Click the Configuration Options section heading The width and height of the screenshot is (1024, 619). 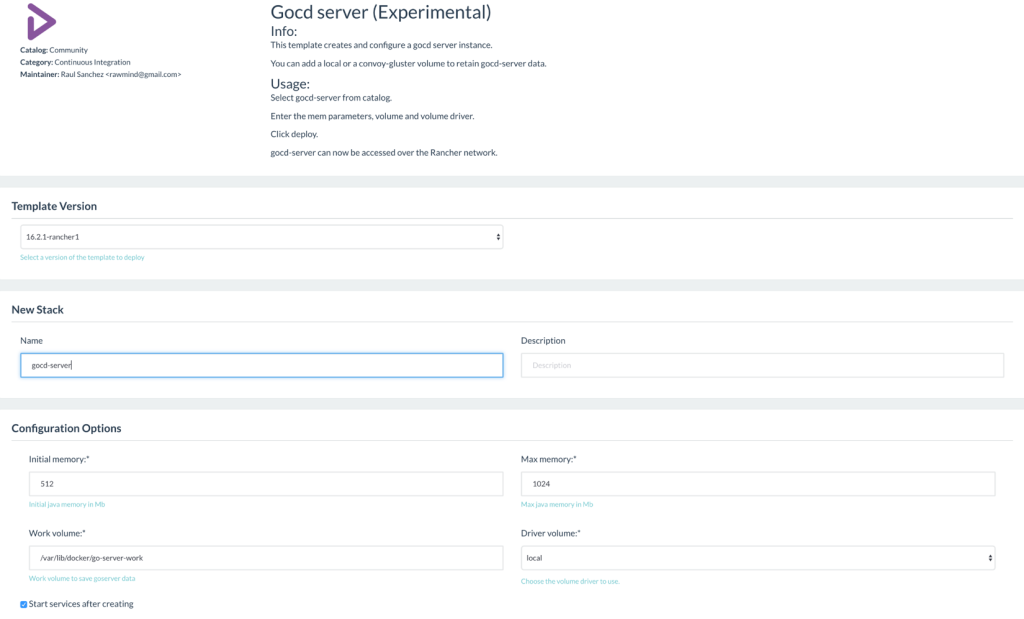pos(66,428)
